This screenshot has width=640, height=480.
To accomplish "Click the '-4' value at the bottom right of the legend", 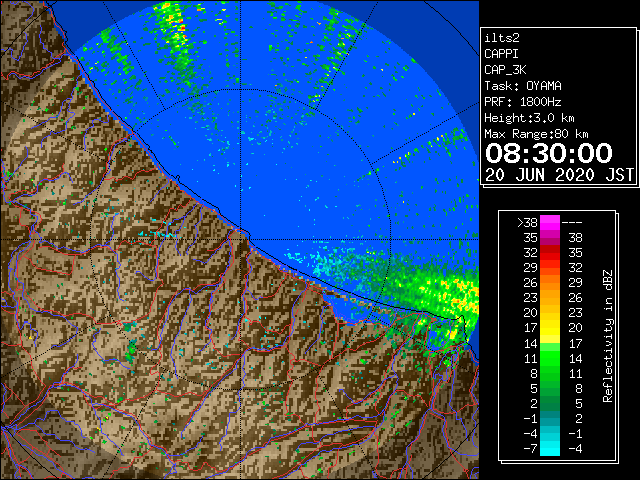I will (575, 448).
